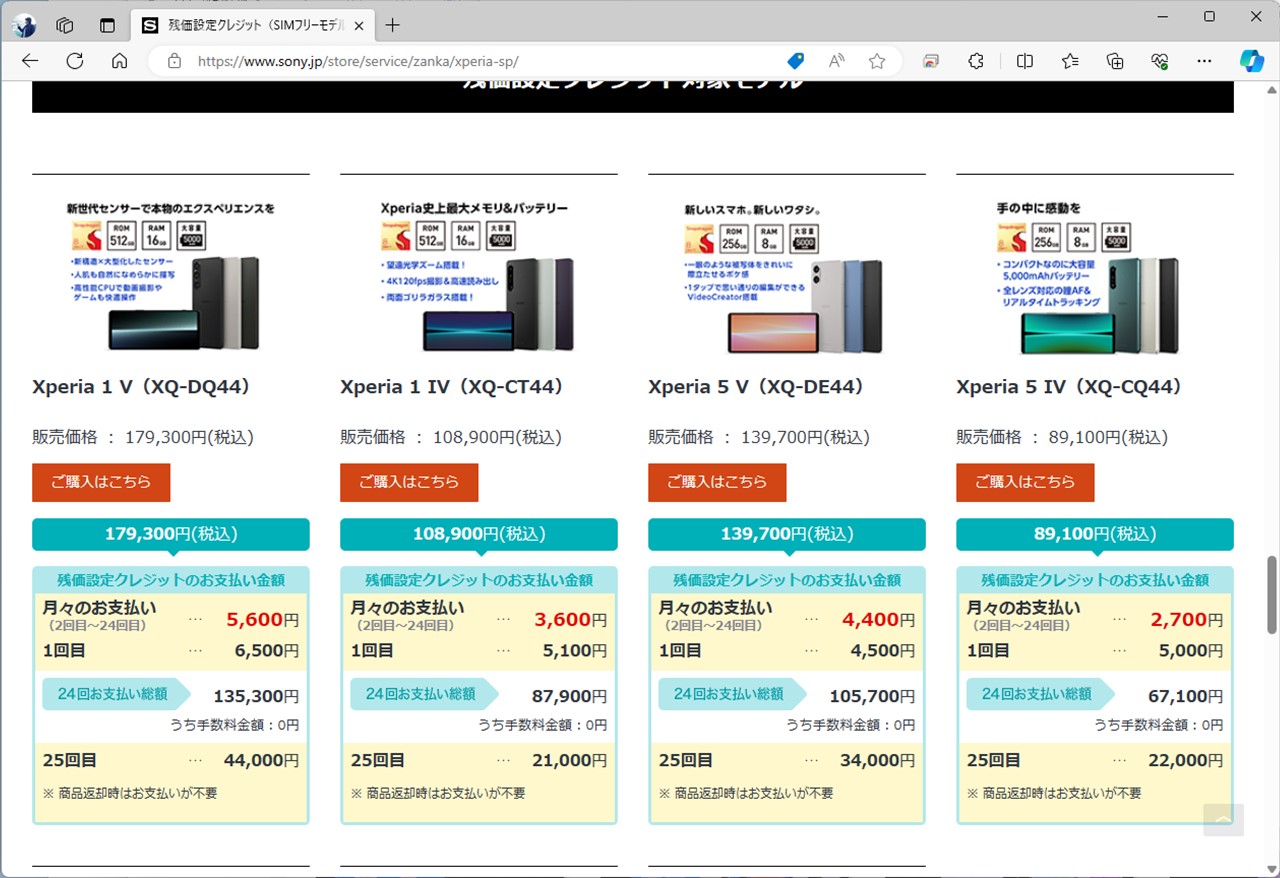Click ご購入はこちら under Xperia 5 IV
The height and width of the screenshot is (878, 1280).
1025,482
